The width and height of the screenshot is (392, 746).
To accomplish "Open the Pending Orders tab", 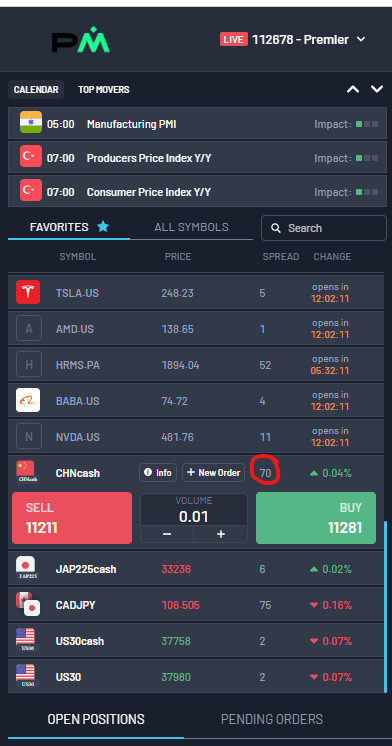I will 272,718.
